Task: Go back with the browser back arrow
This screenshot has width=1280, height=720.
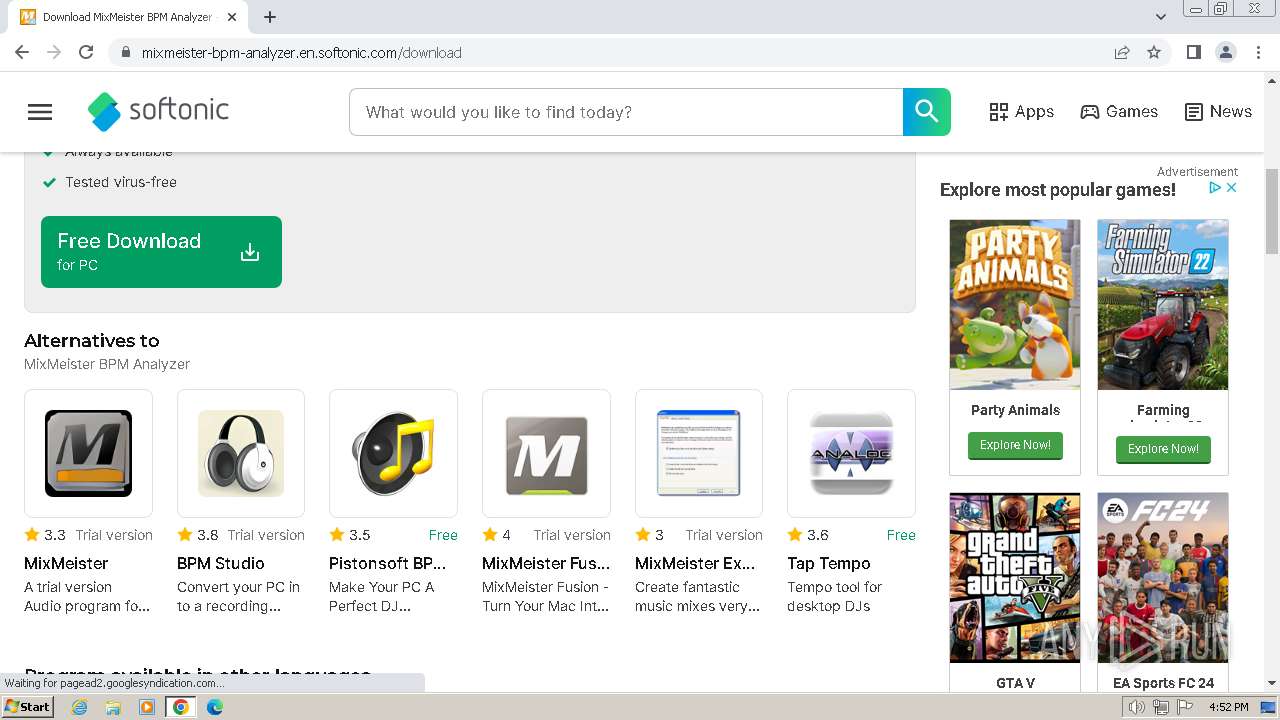Action: tap(22, 52)
